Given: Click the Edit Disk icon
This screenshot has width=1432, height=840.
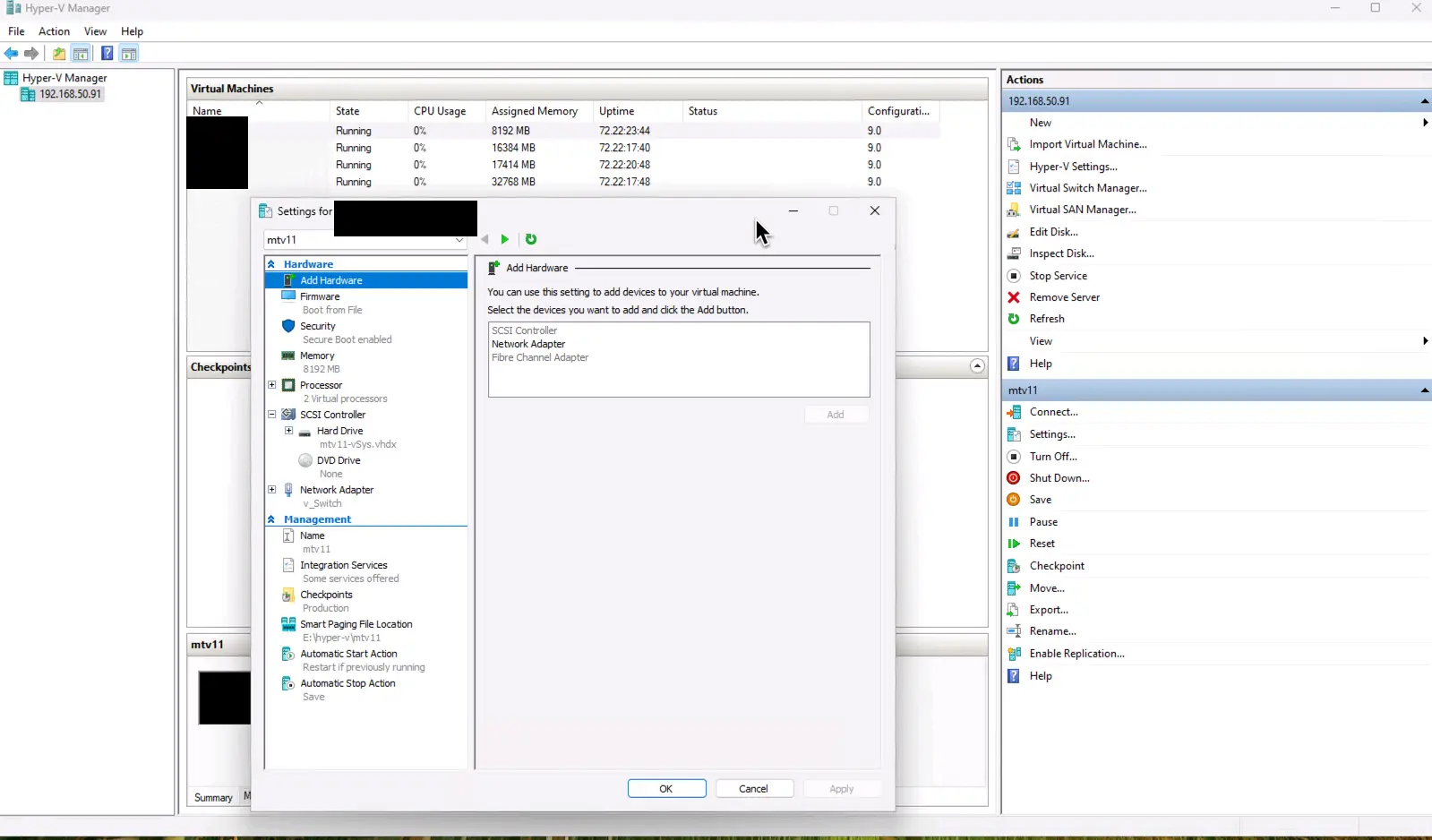Looking at the screenshot, I should tap(1014, 232).
